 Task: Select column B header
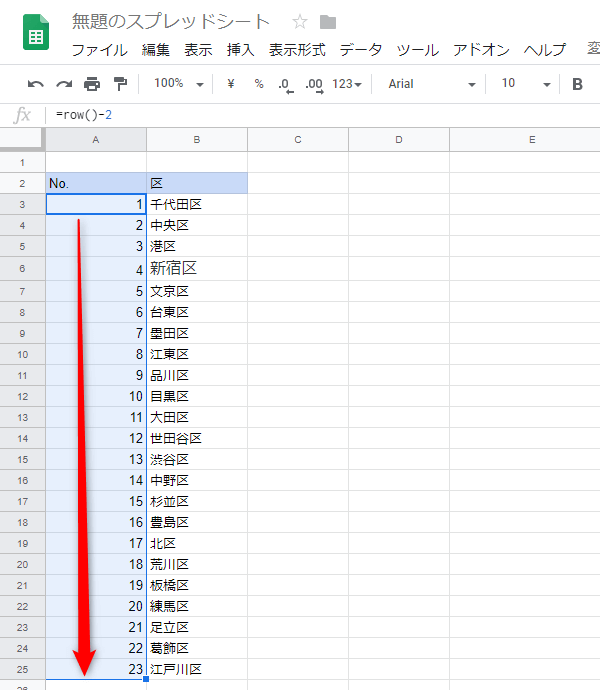(x=197, y=140)
